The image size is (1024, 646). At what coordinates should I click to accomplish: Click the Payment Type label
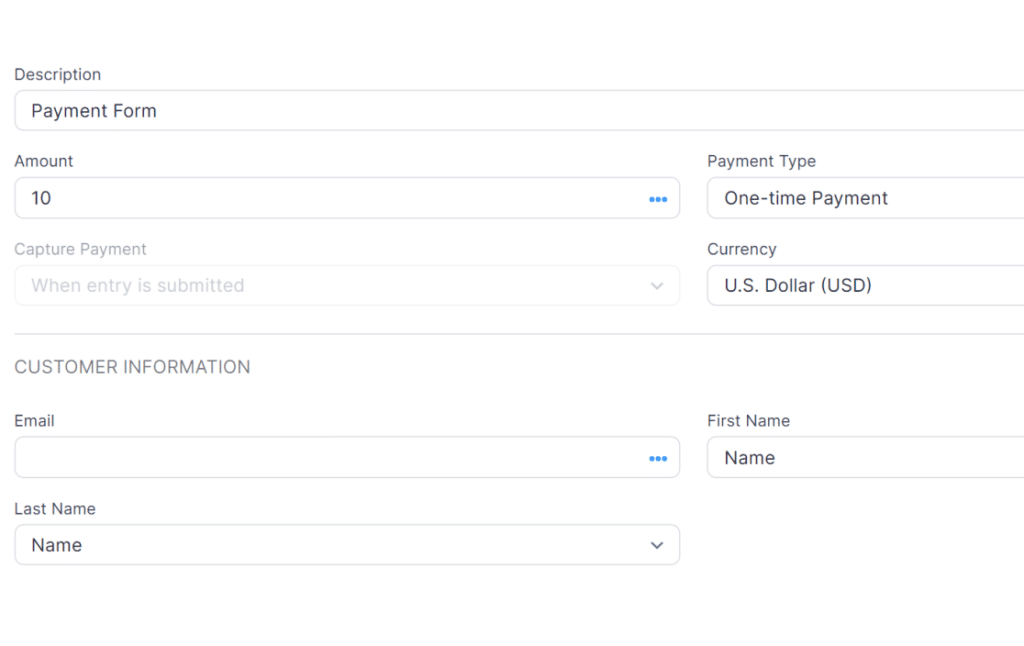[x=762, y=161]
